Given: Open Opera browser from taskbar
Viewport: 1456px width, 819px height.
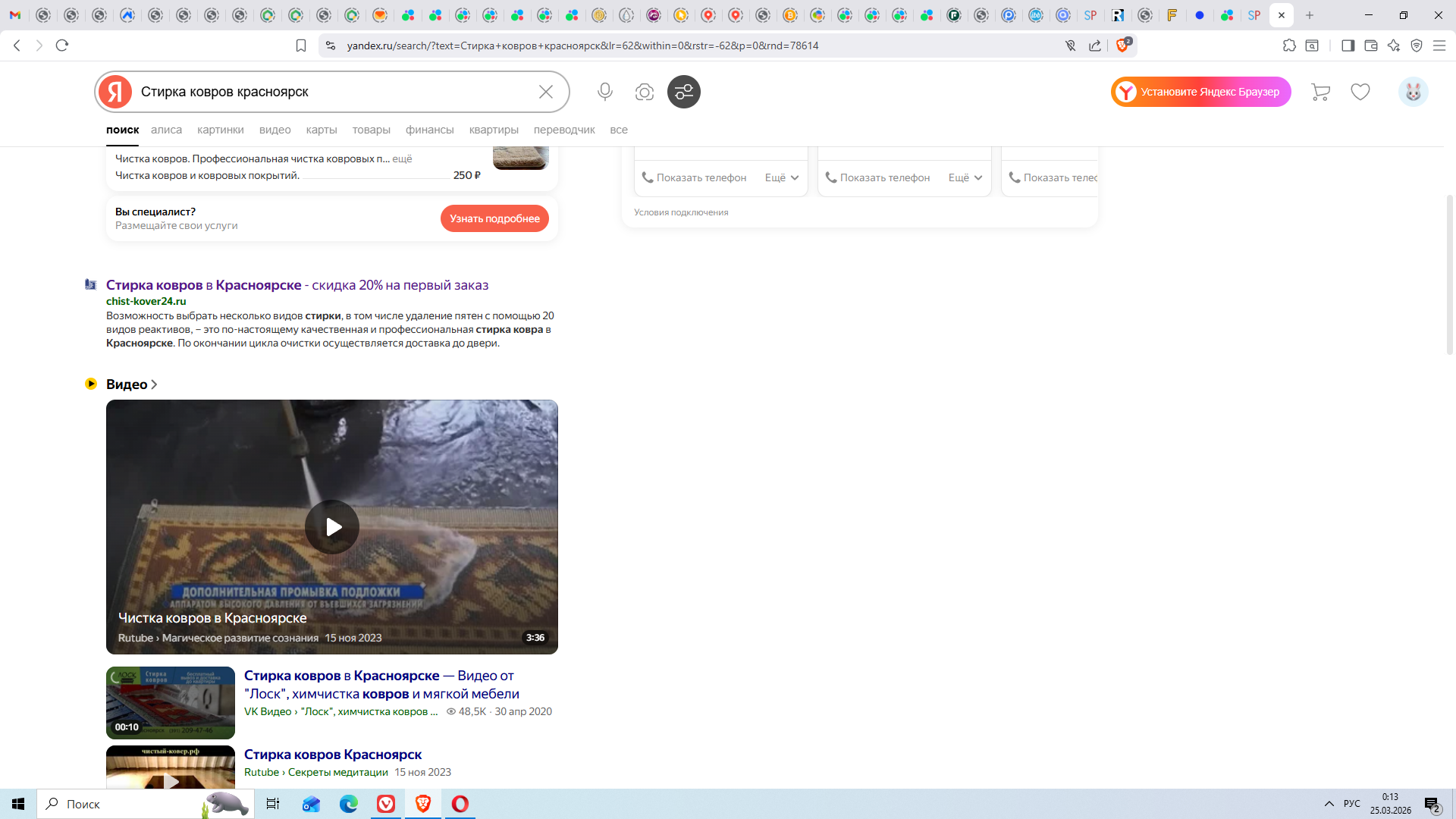Looking at the screenshot, I should pyautogui.click(x=460, y=804).
